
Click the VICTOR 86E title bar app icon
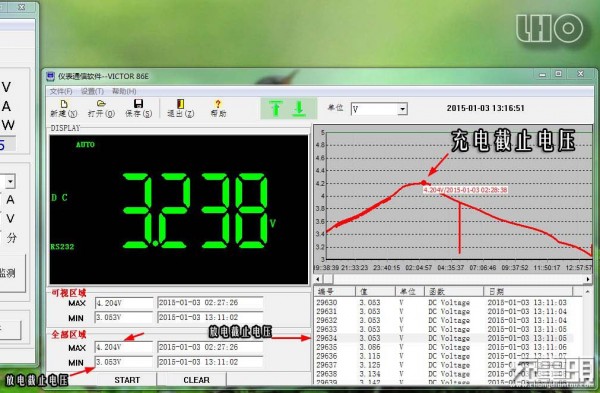[x=51, y=76]
